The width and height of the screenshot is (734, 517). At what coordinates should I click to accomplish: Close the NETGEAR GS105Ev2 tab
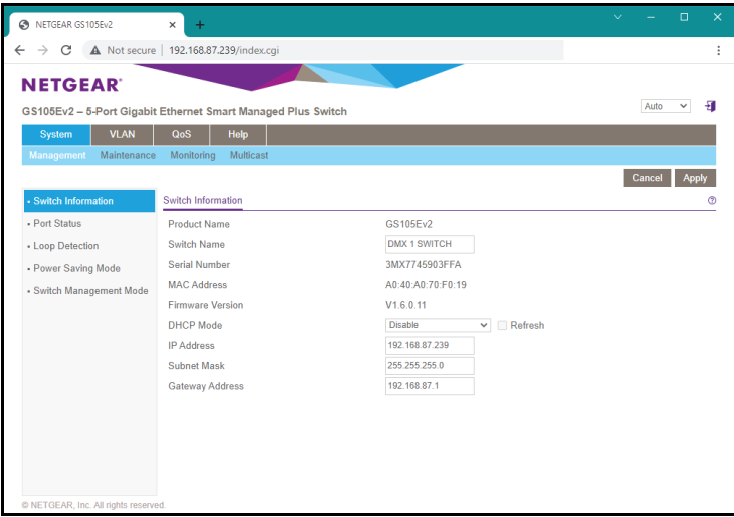pyautogui.click(x=172, y=25)
